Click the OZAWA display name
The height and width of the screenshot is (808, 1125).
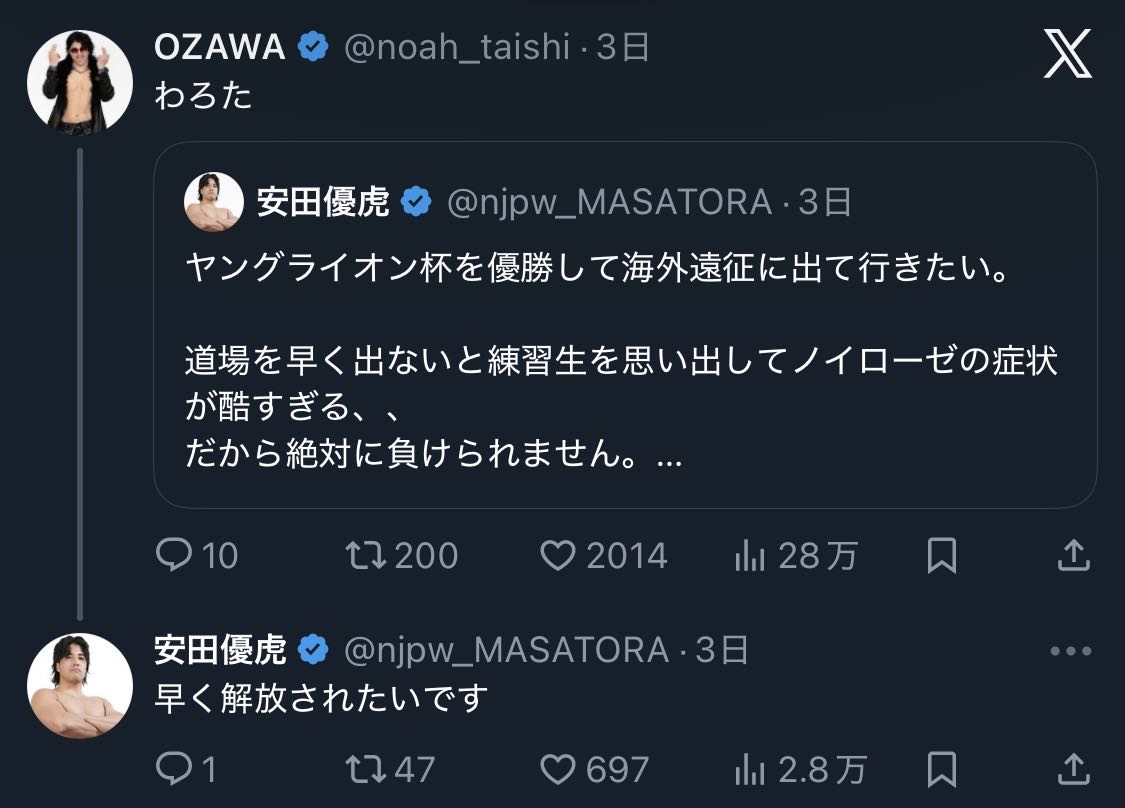(x=220, y=47)
